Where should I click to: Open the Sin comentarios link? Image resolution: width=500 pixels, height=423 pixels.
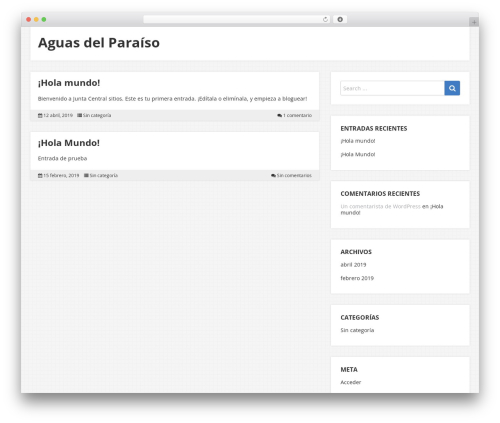tap(294, 175)
